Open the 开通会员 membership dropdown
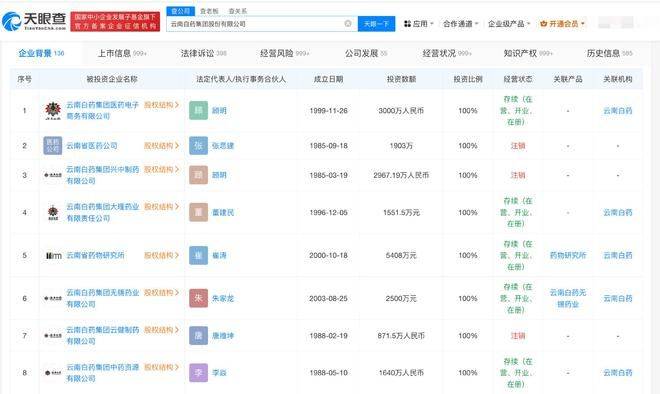Screen dimensions: 660x394 [562, 24]
